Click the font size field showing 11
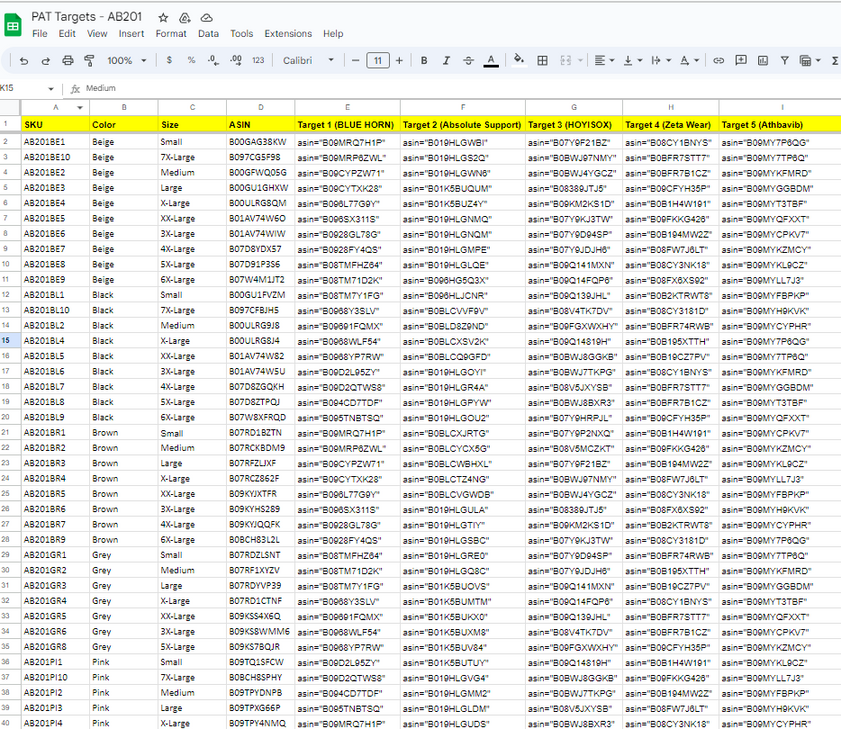 tap(378, 61)
